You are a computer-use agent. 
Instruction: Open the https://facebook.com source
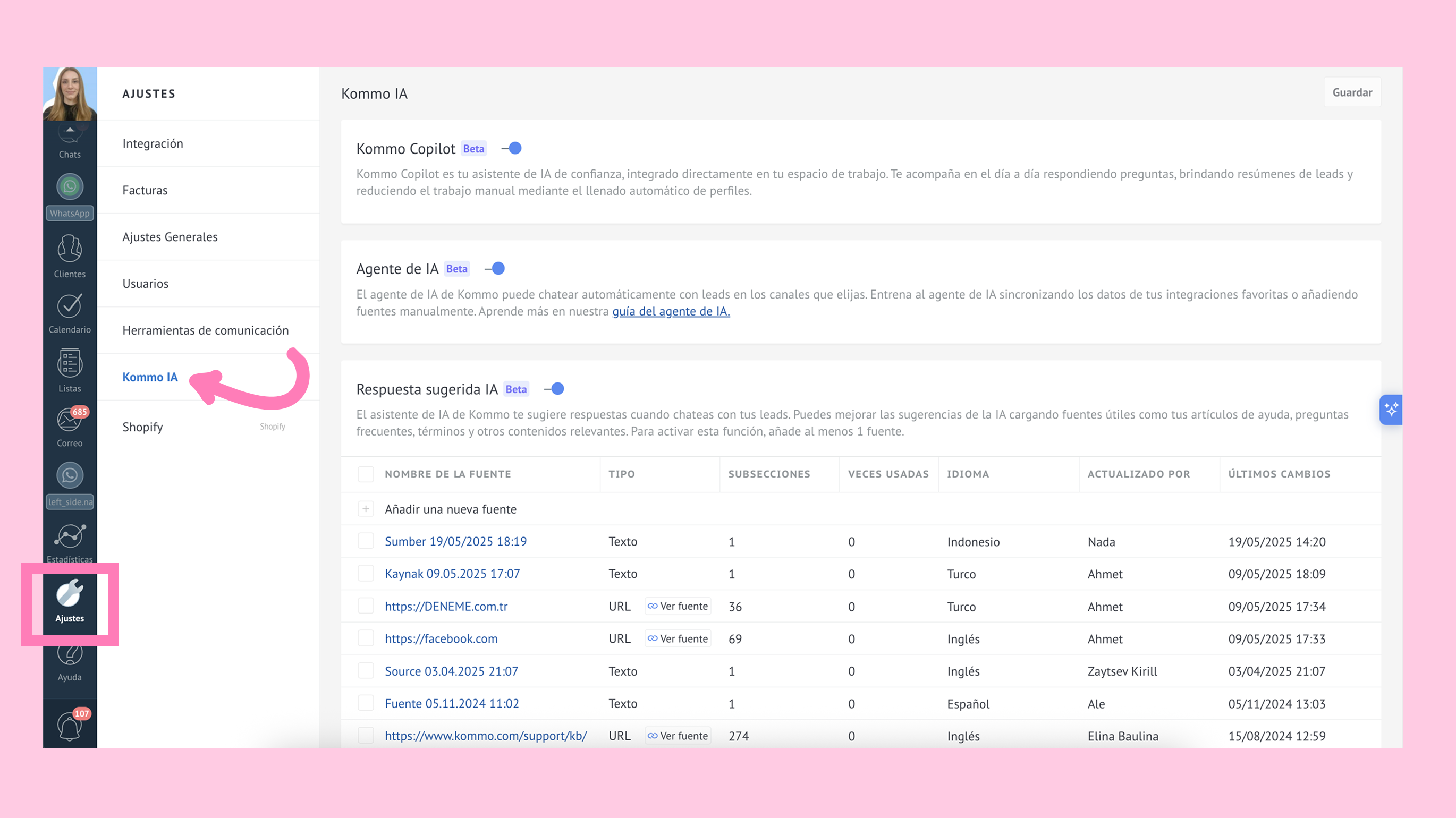point(441,638)
